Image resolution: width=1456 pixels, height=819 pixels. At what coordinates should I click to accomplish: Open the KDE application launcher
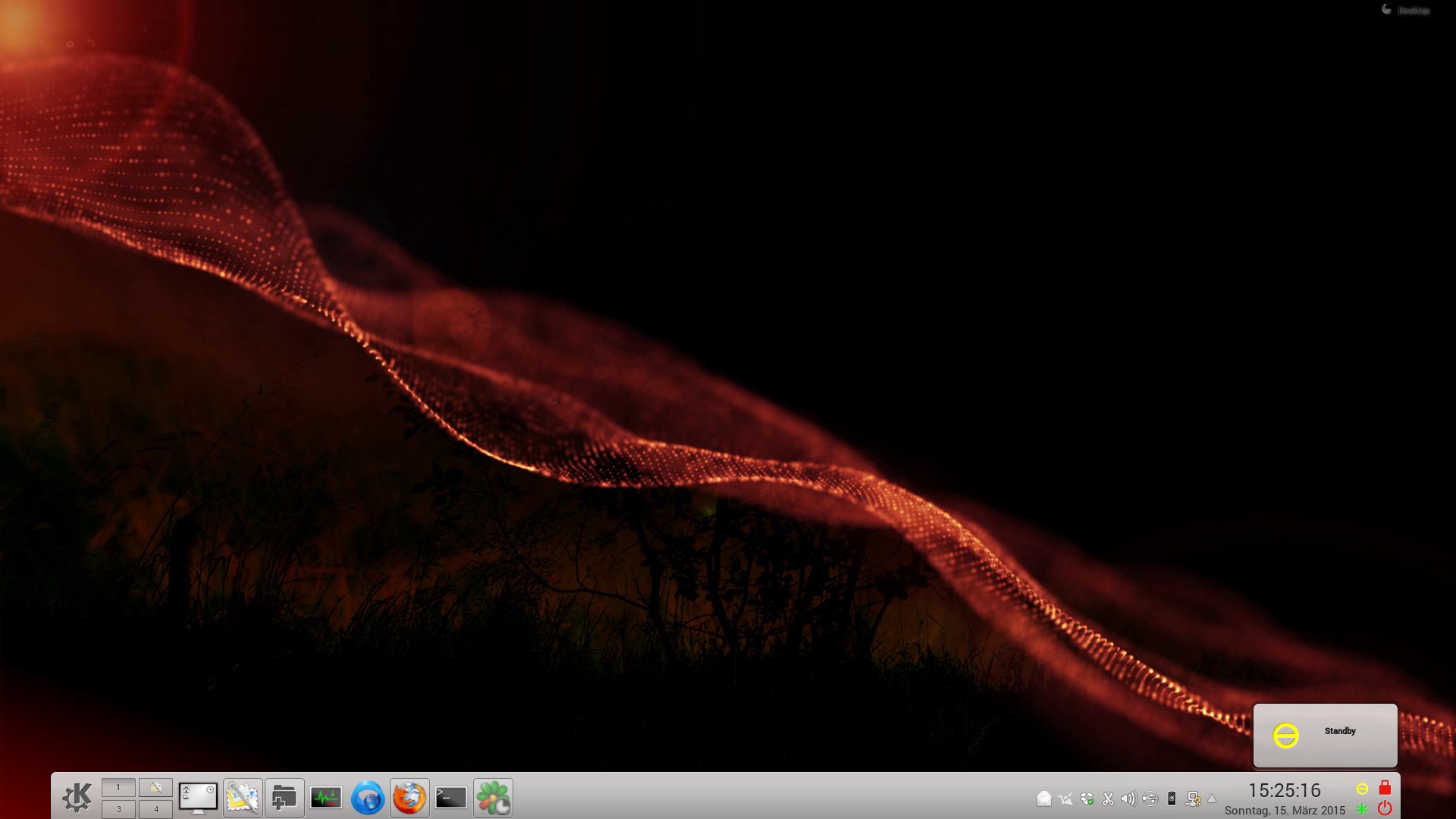(x=80, y=798)
